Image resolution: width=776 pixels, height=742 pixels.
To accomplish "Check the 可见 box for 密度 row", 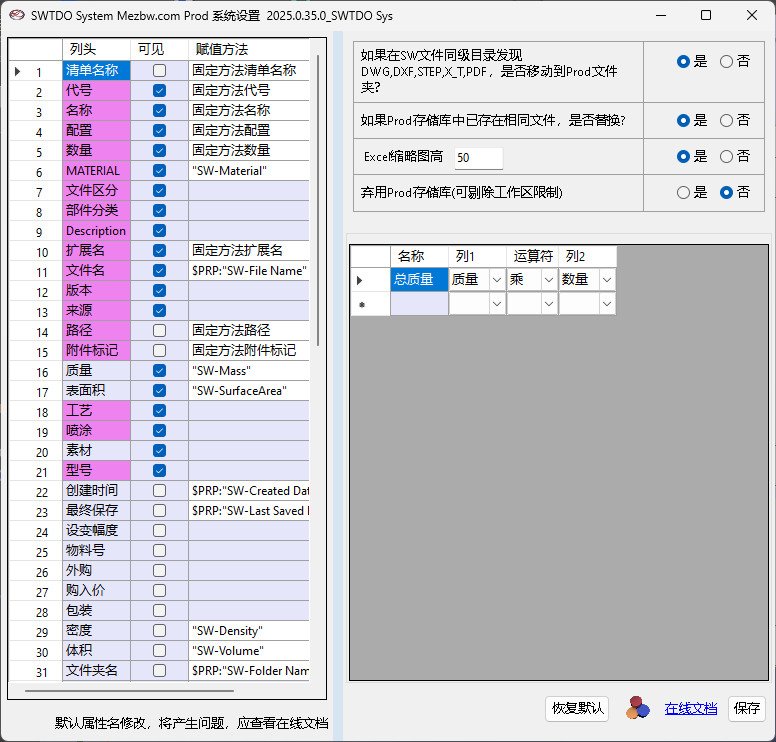I will pyautogui.click(x=159, y=631).
